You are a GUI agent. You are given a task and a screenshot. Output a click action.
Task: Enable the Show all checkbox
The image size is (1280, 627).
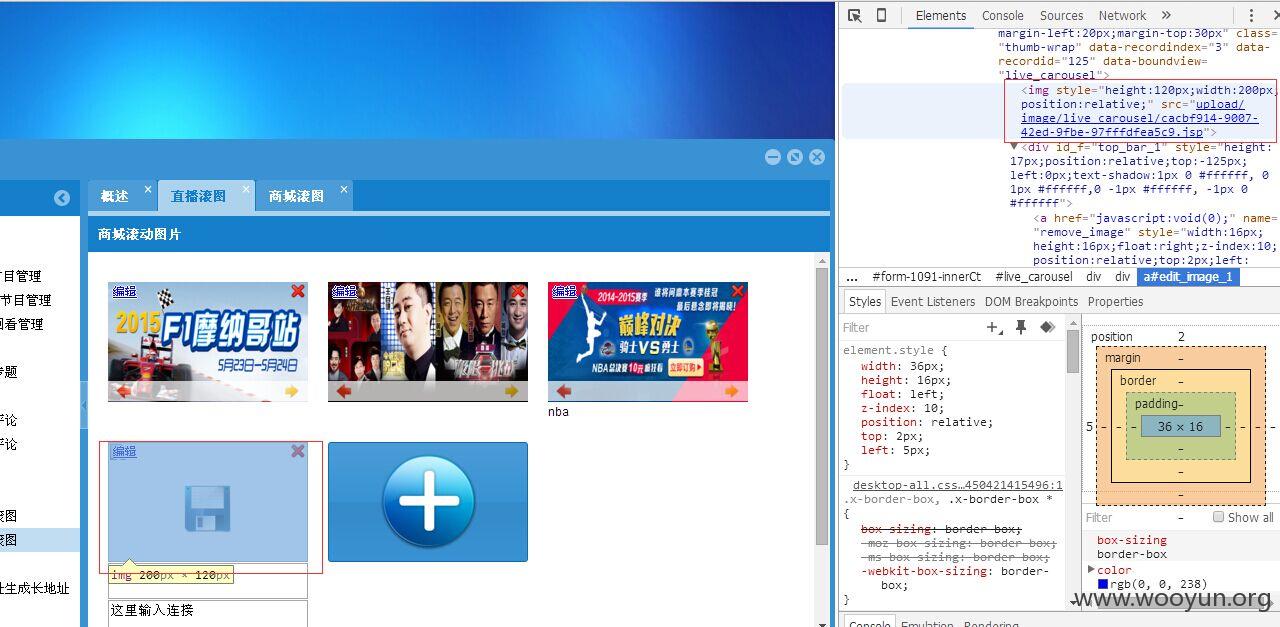point(1218,517)
